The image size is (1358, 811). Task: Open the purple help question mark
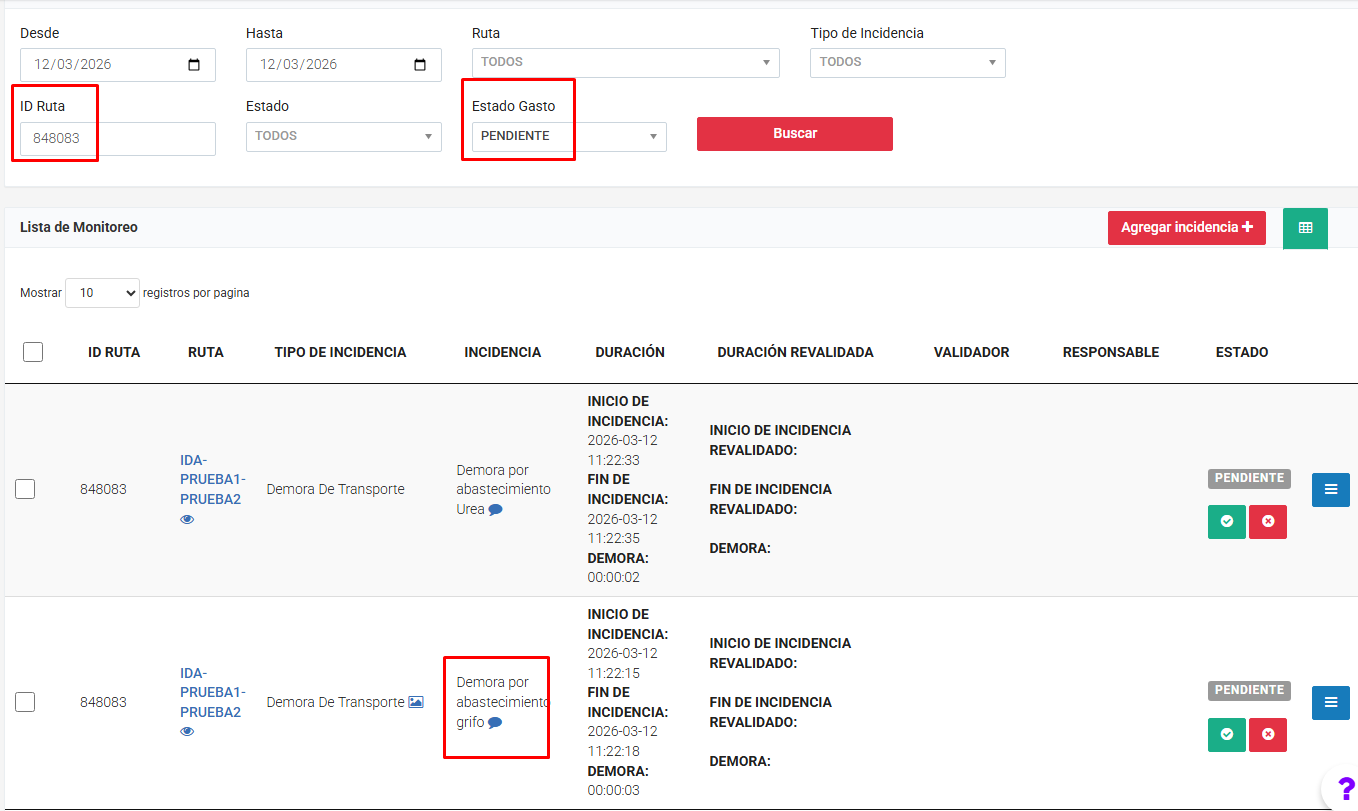[1345, 788]
